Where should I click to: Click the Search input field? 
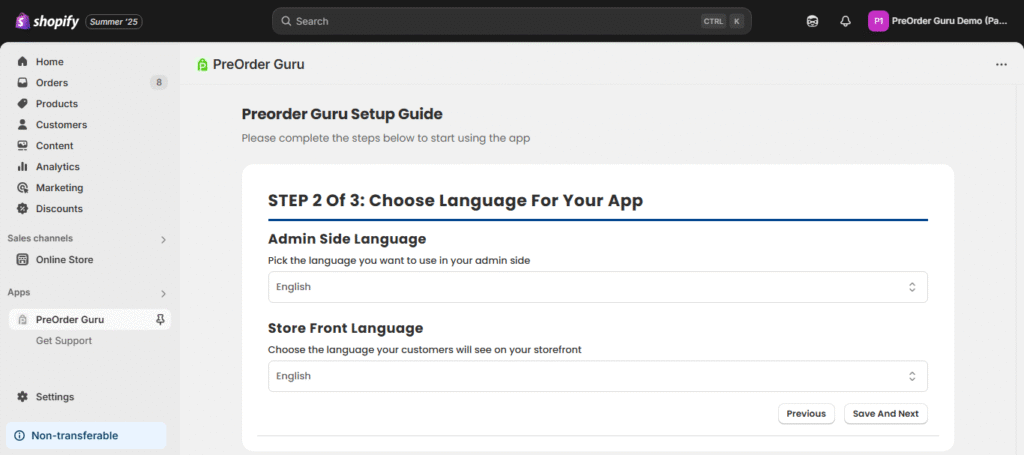(490, 21)
